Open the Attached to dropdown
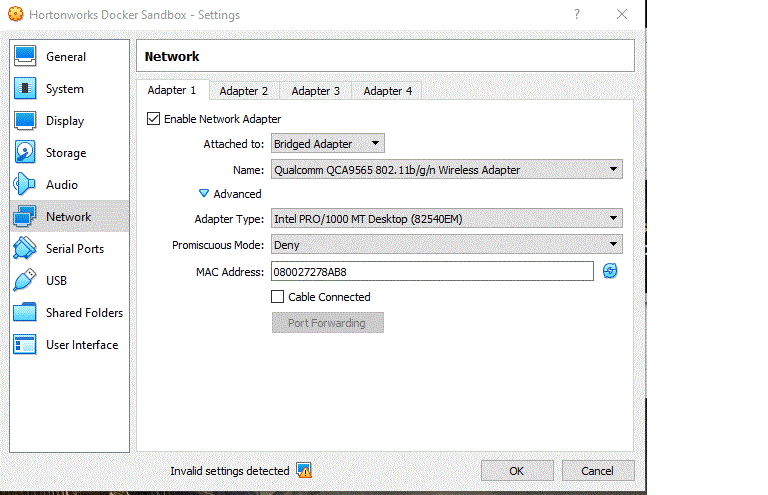Screen dimensions: 768x495 tap(328, 143)
